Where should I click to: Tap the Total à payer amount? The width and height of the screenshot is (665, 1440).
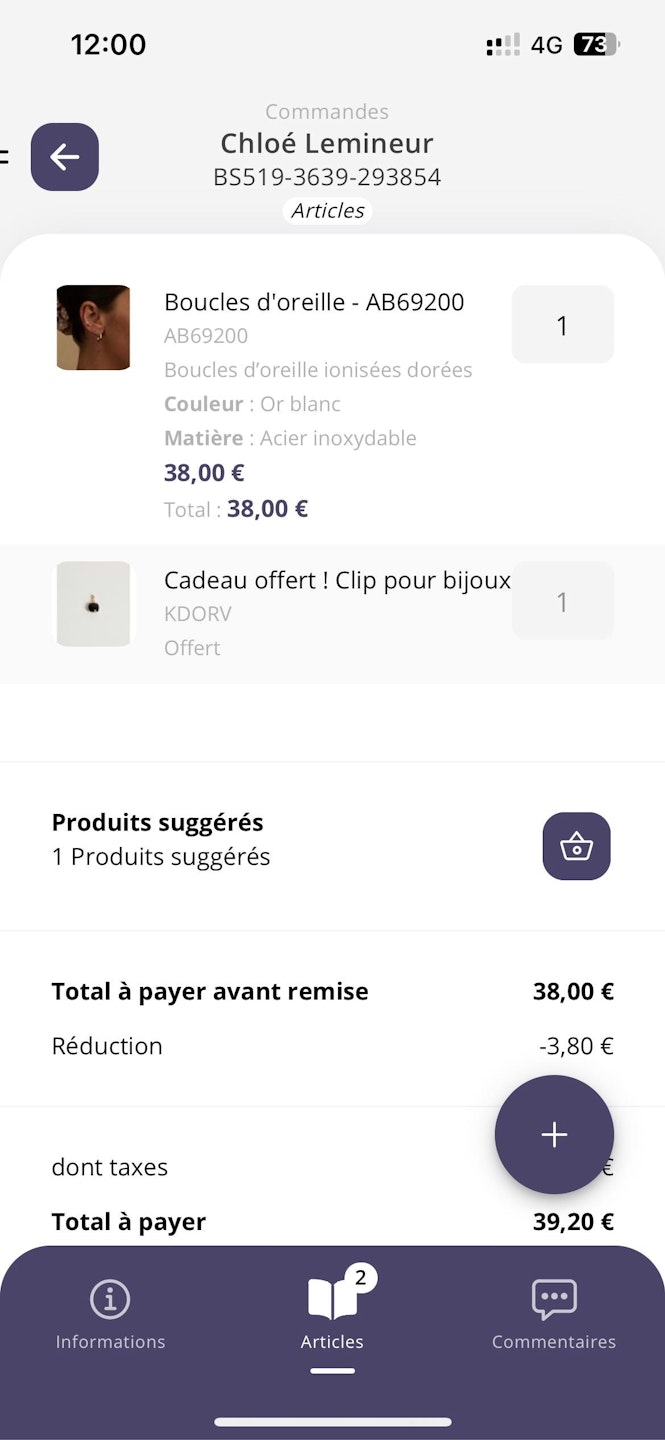[x=573, y=1222]
